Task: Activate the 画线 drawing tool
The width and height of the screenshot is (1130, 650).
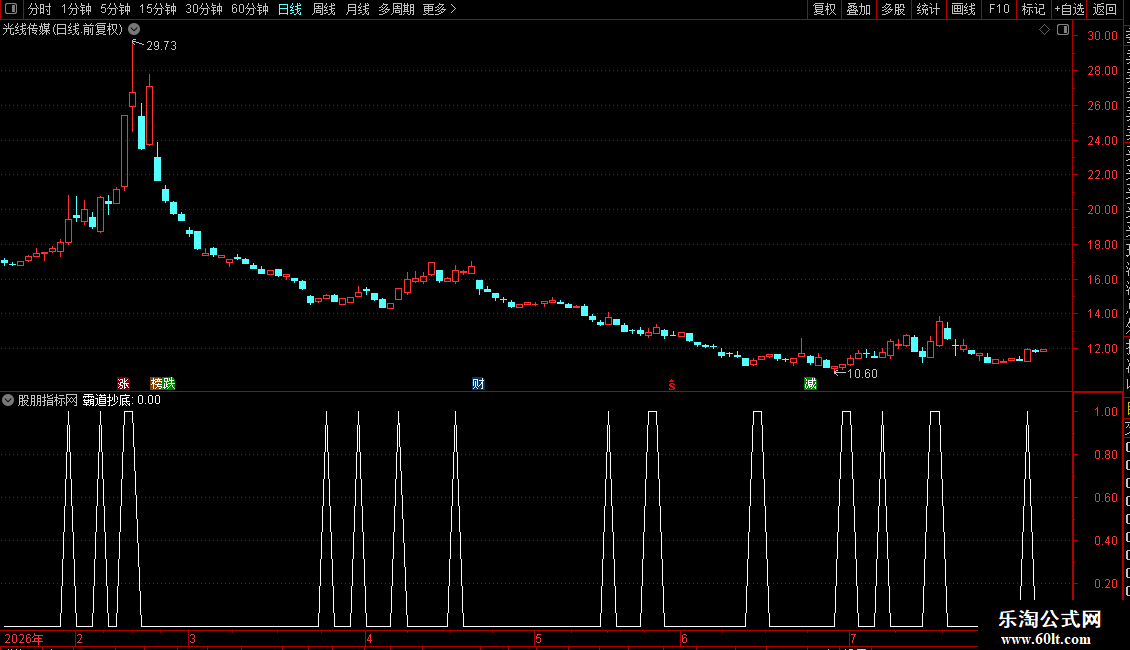Action: click(963, 9)
